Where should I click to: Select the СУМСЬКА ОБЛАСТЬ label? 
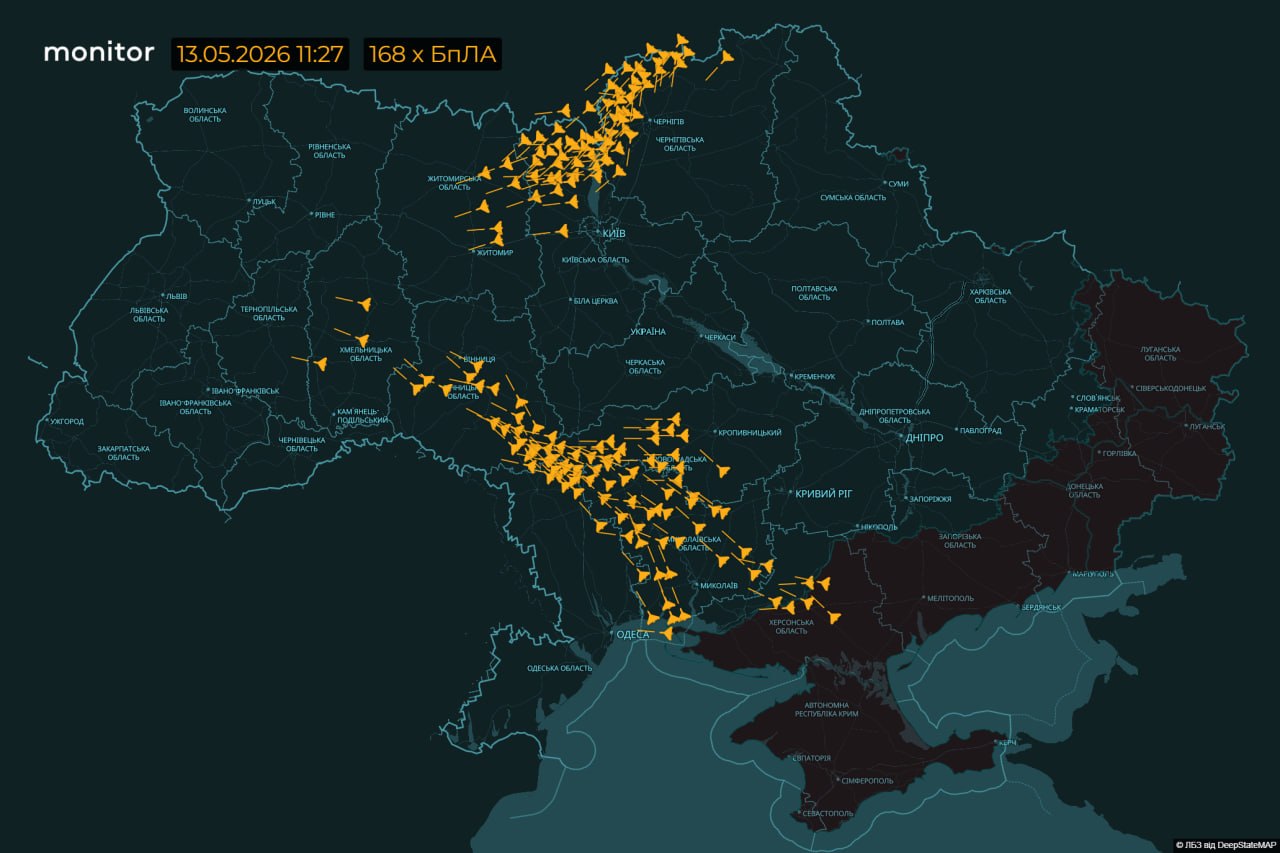(x=853, y=198)
